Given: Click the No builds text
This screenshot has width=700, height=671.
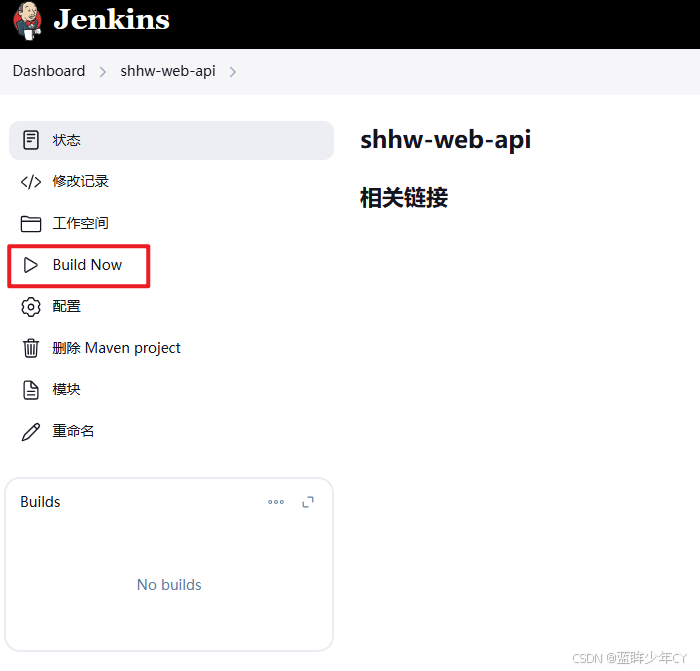Looking at the screenshot, I should pos(169,584).
